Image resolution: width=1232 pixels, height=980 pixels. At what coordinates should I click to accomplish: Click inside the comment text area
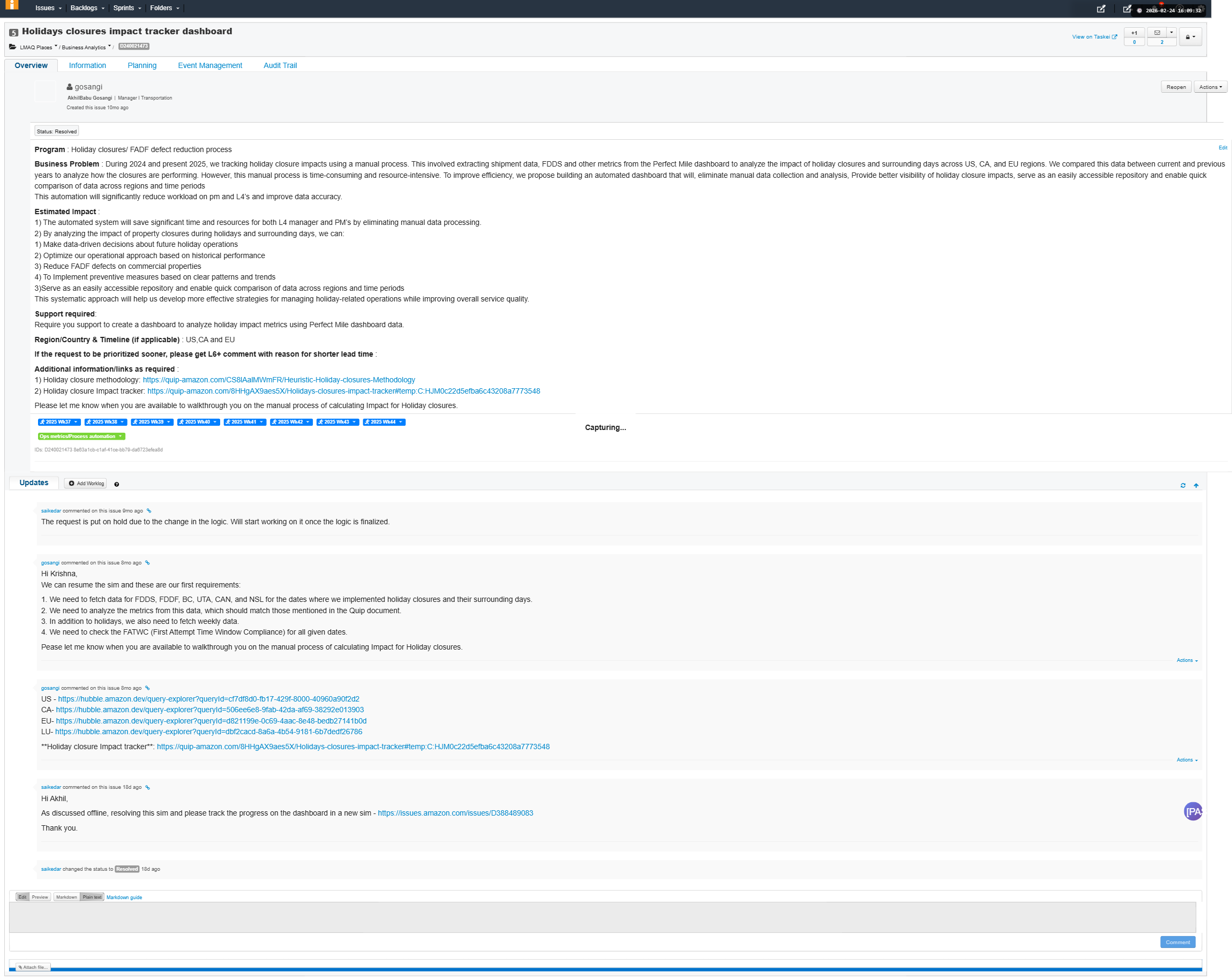click(602, 917)
